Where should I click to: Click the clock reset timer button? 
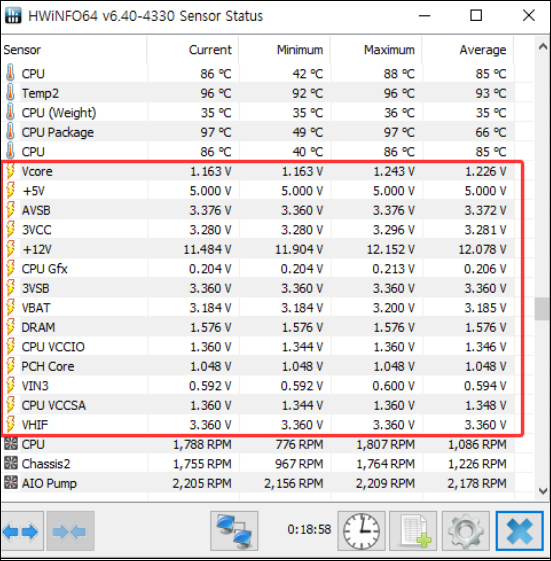point(361,531)
